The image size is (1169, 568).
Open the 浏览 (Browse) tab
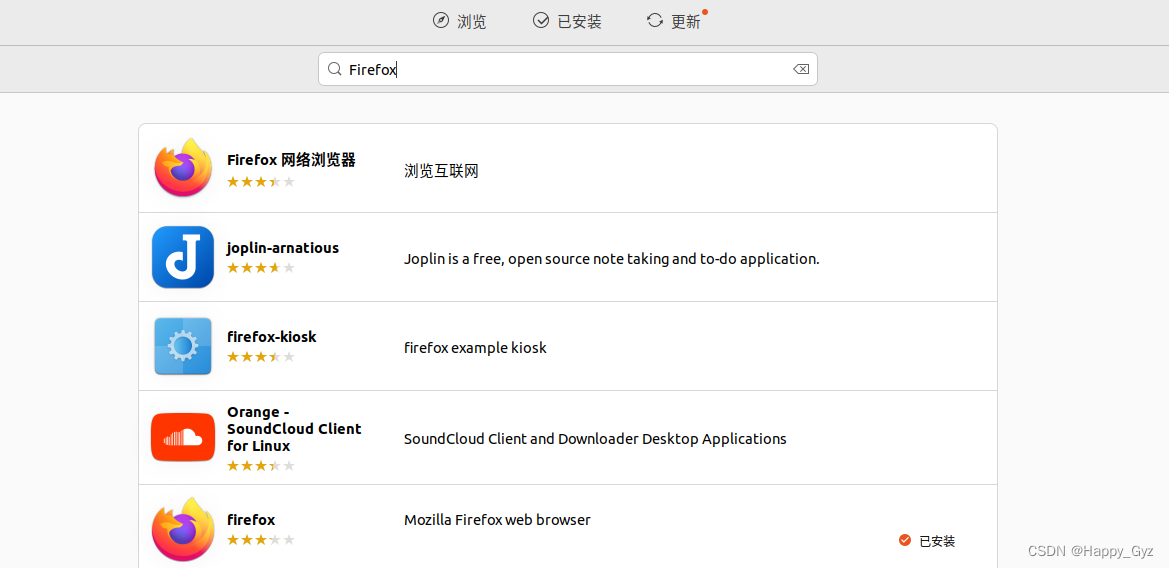(x=459, y=21)
